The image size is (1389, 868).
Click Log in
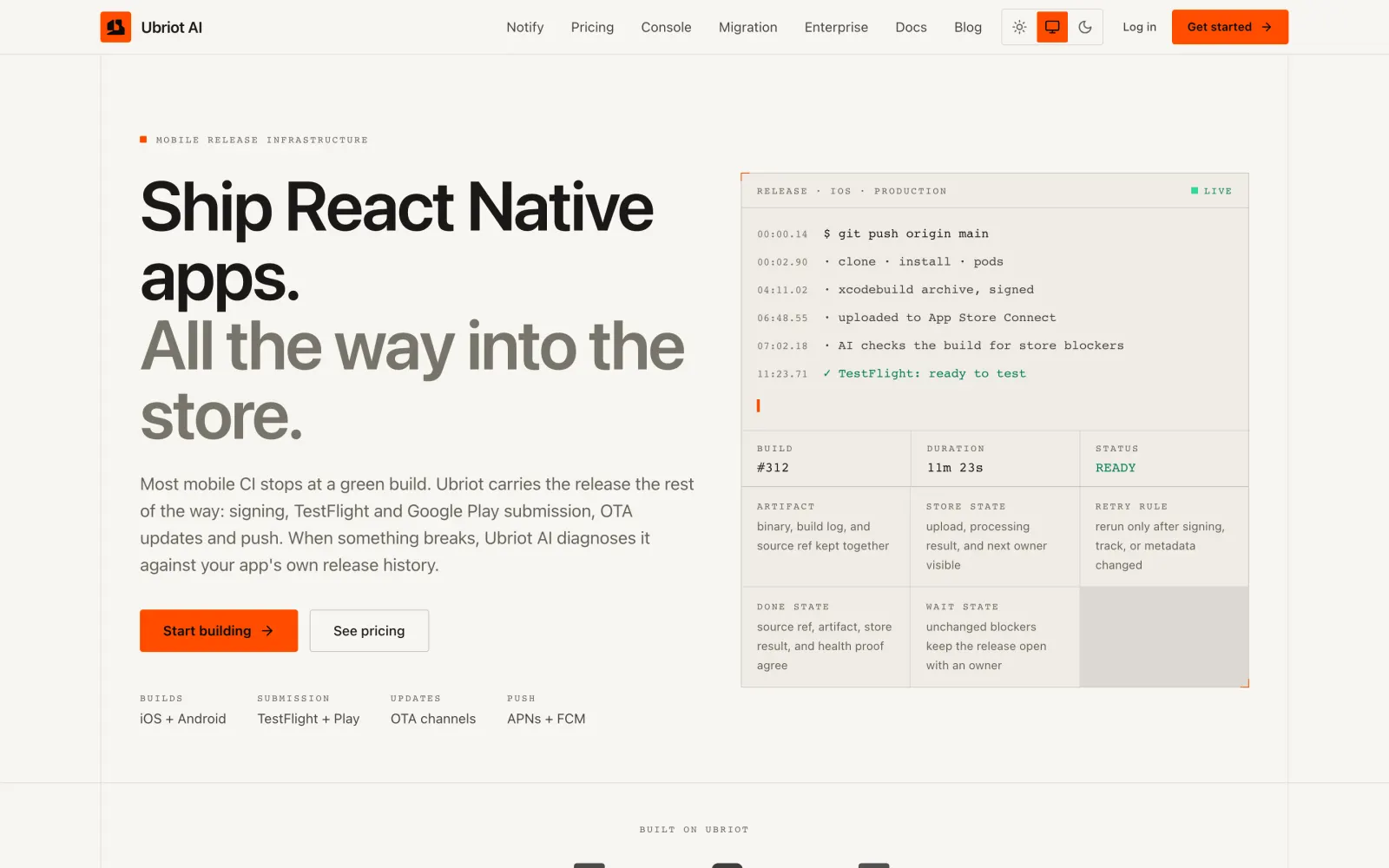(x=1139, y=27)
